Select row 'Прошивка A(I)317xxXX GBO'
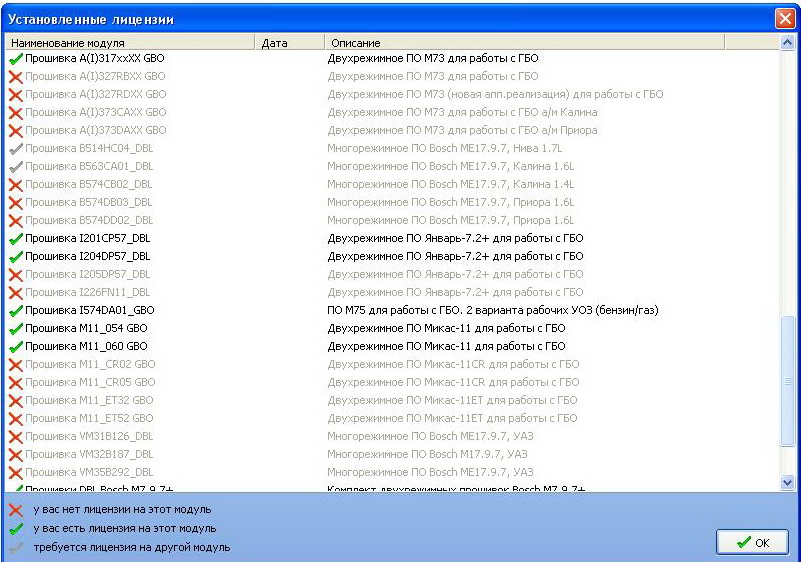The height and width of the screenshot is (562, 801). [x=392, y=58]
